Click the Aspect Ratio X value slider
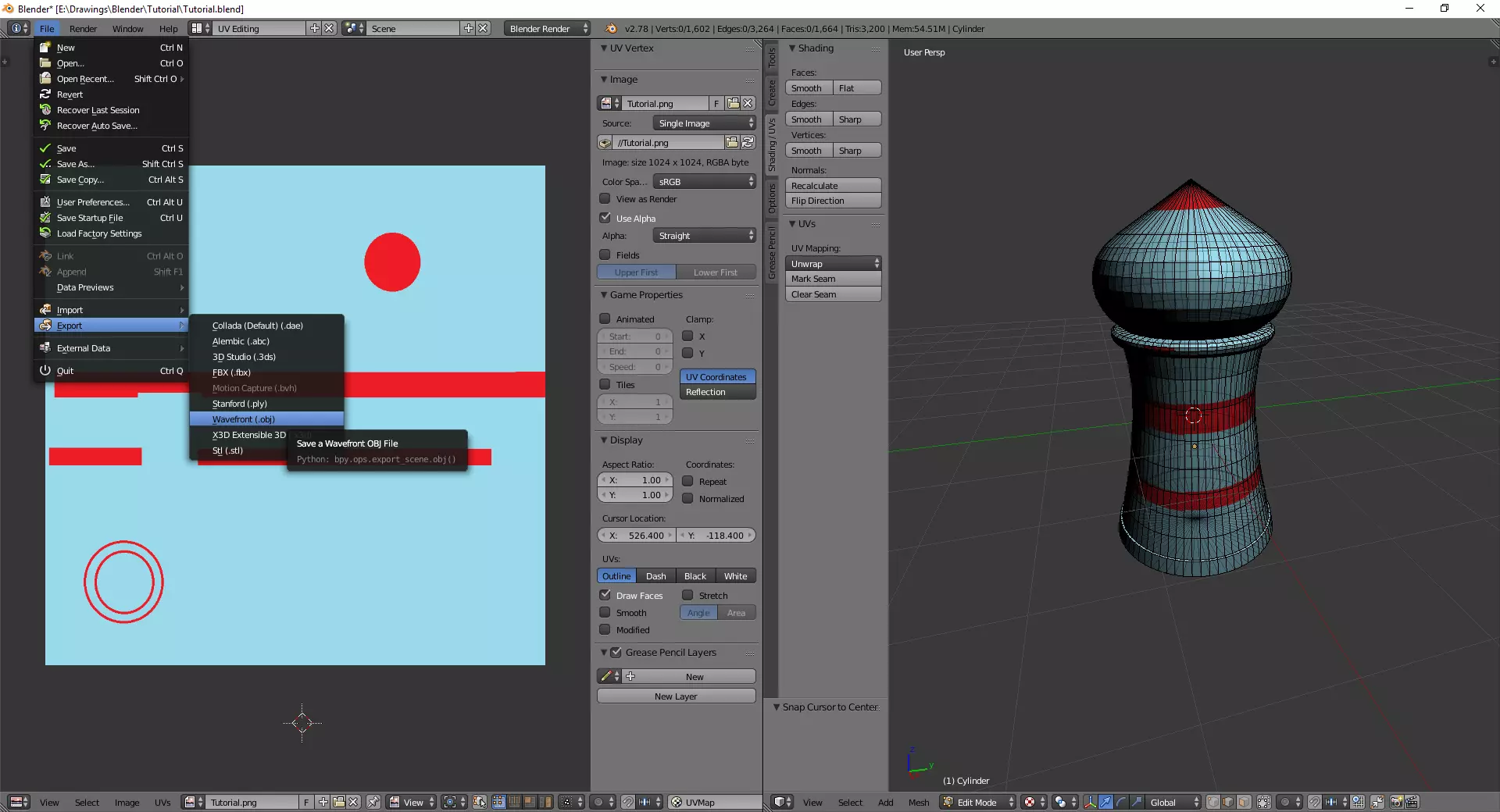This screenshot has height=812, width=1500. tap(635, 480)
